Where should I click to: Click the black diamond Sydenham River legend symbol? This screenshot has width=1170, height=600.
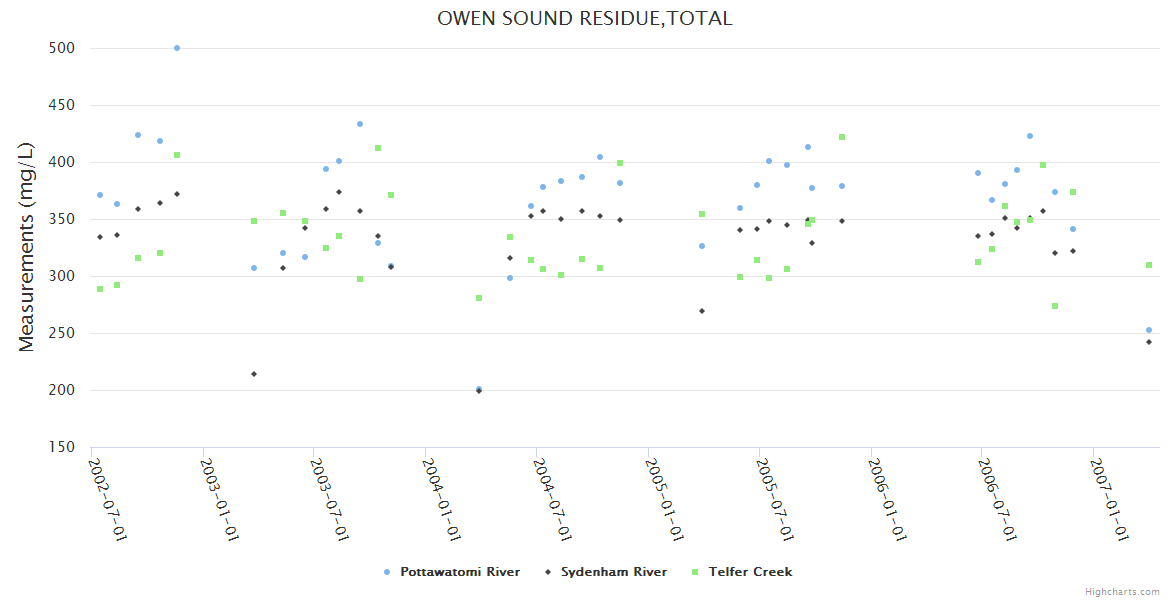[547, 572]
